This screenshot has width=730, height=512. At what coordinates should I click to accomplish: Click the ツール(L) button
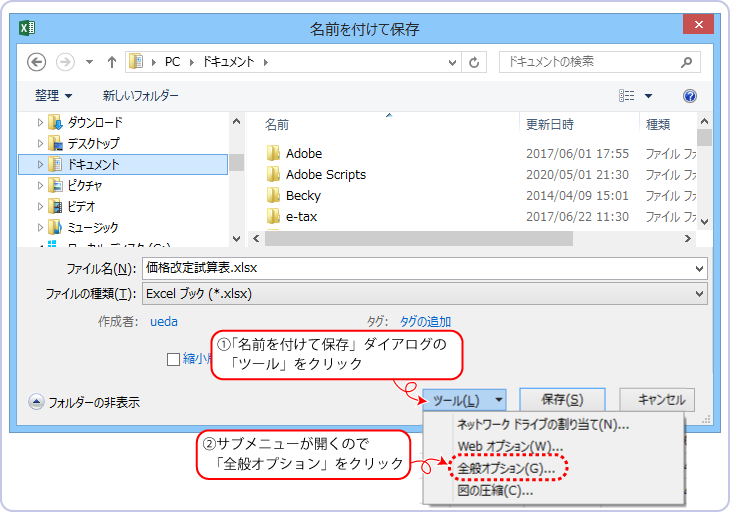point(464,400)
